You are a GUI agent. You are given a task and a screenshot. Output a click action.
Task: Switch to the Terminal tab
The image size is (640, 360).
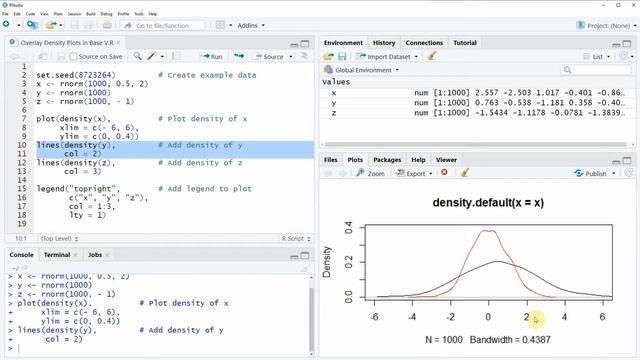(57, 255)
